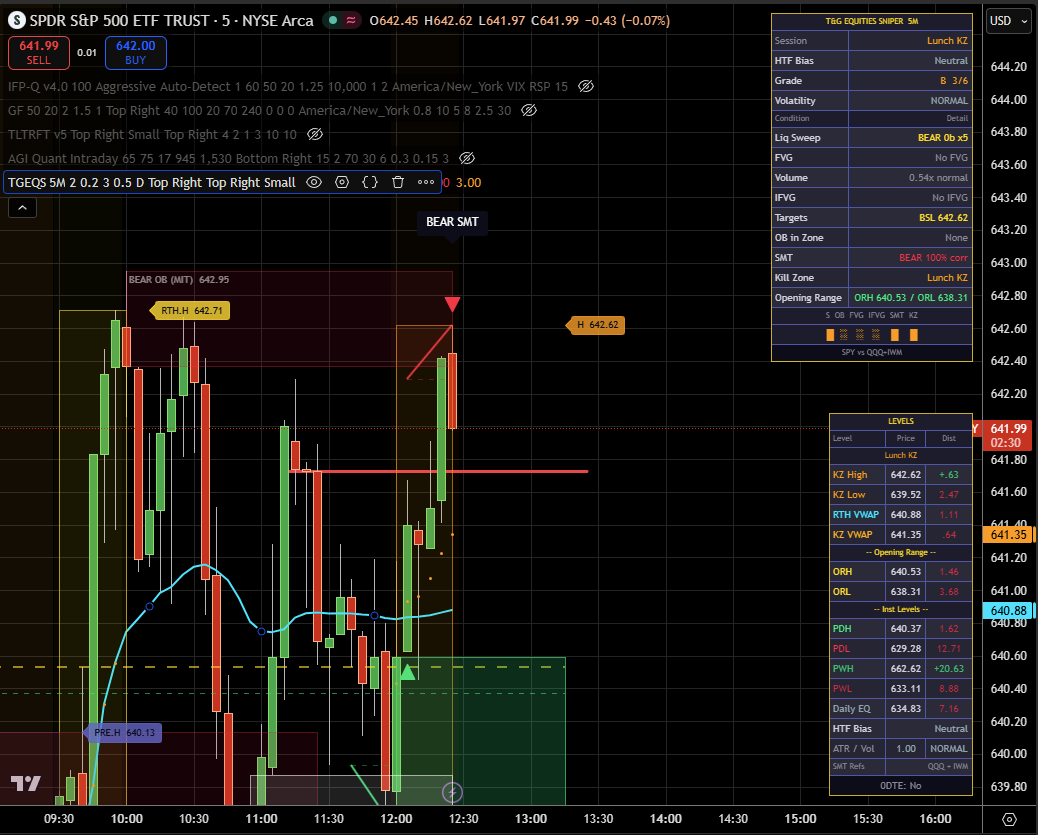Click the pink data-mode wave icon
Image resolution: width=1038 pixels, height=835 pixels.
pyautogui.click(x=351, y=21)
